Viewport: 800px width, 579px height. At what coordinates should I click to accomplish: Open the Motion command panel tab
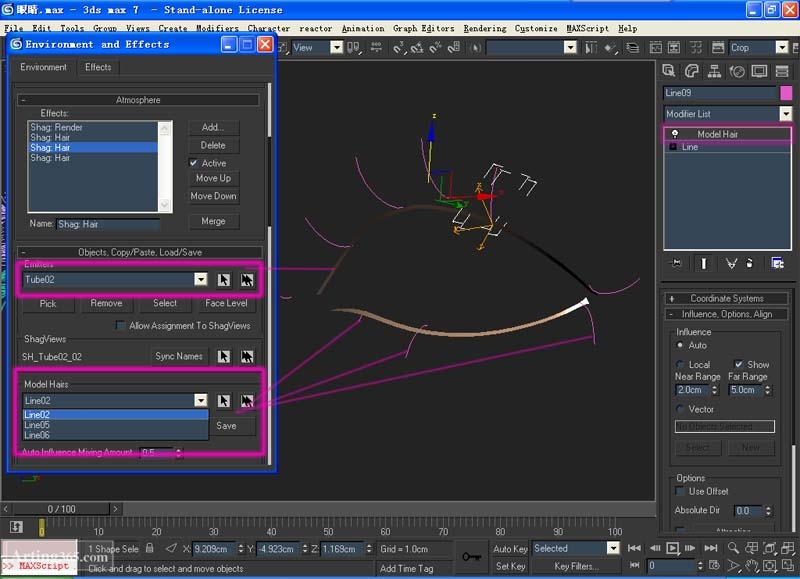[x=737, y=71]
